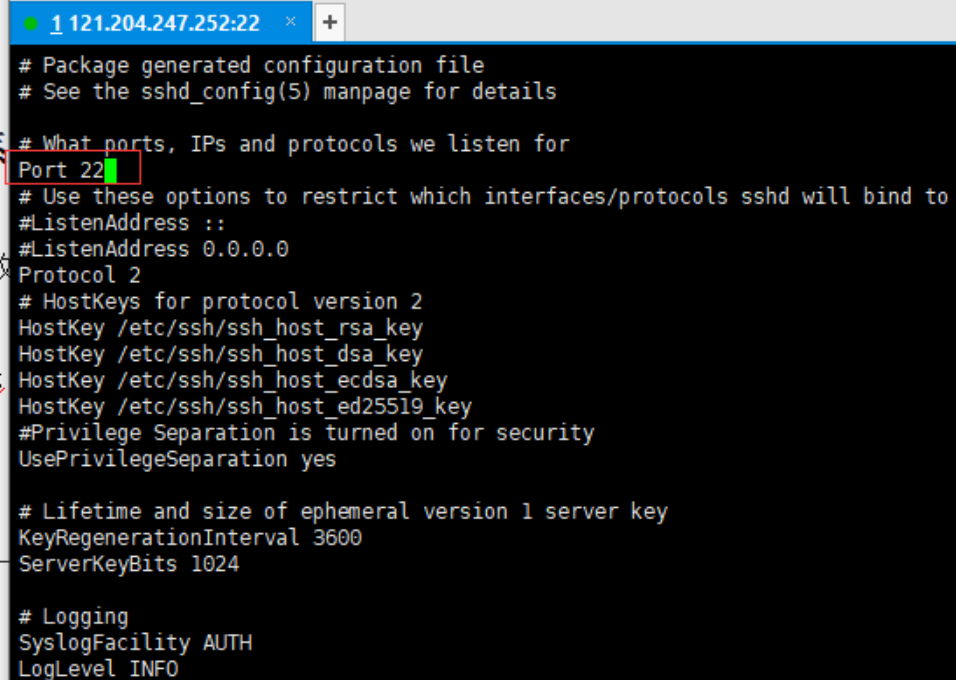Click the ssh_host_ed25519_key HostKey line

(244, 407)
